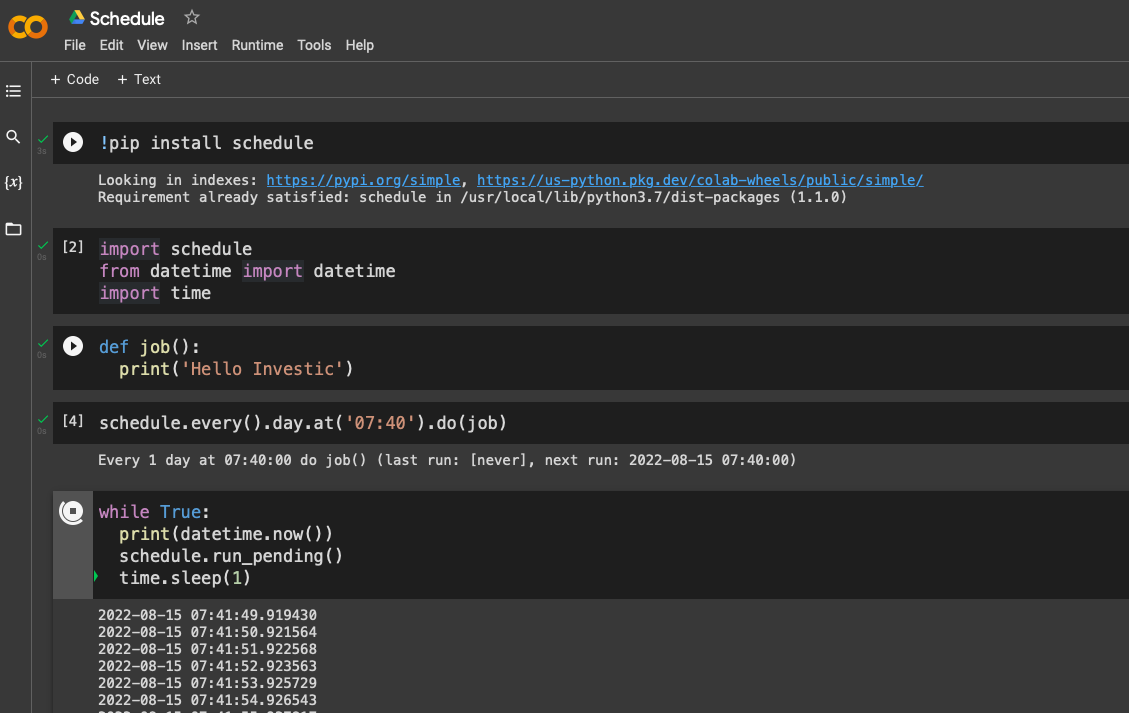Click the Colab logo to go home
Viewport: 1129px width, 713px height.
tap(28, 28)
